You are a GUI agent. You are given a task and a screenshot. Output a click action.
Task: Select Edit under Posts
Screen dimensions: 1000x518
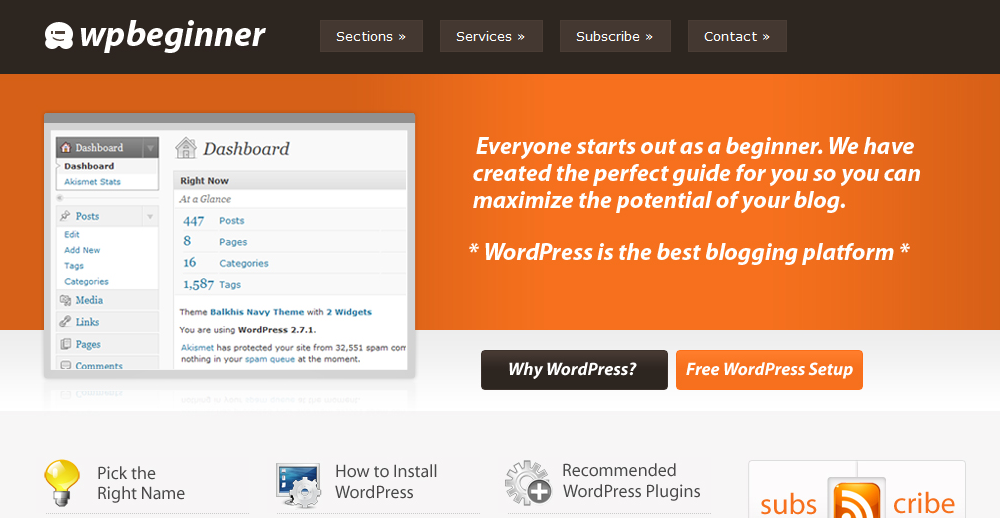71,234
